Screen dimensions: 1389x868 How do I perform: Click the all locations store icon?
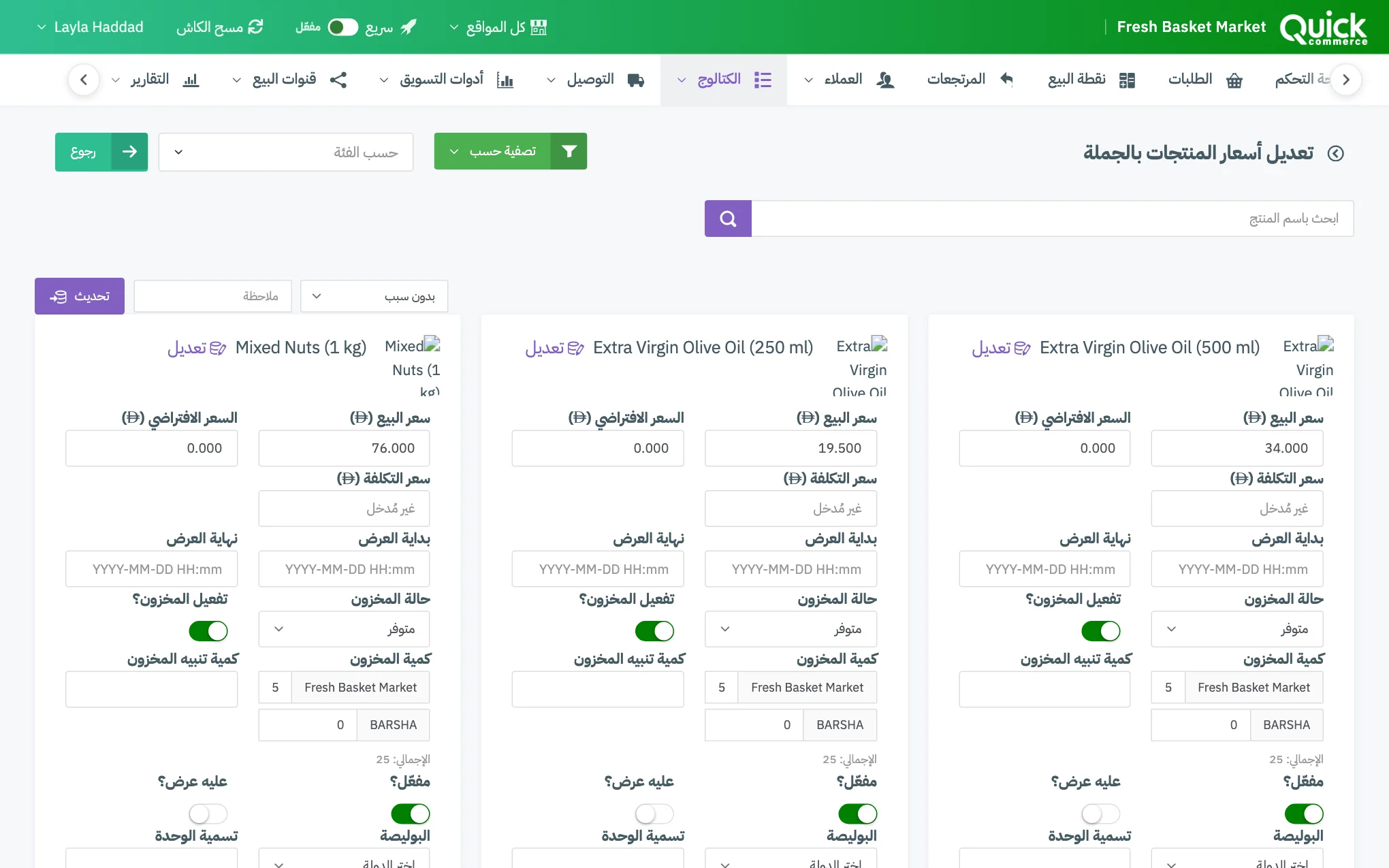(539, 27)
